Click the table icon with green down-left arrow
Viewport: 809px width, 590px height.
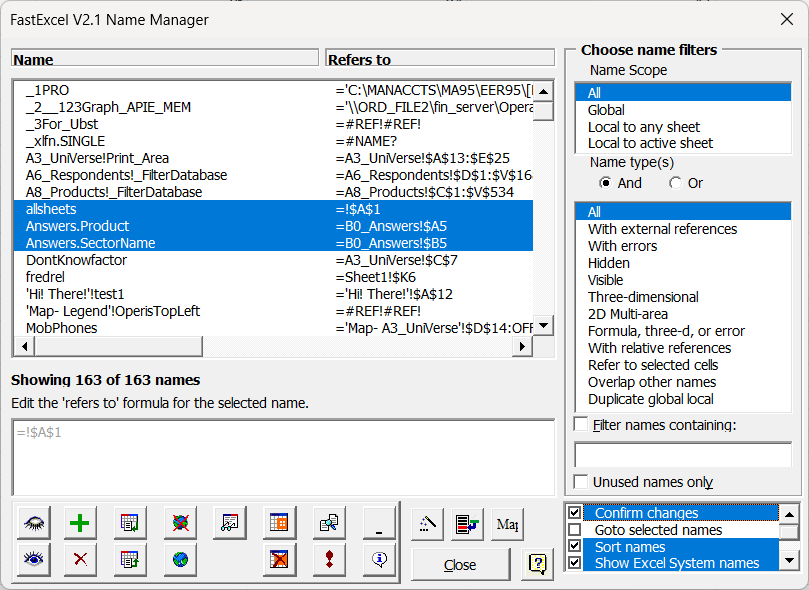point(130,523)
